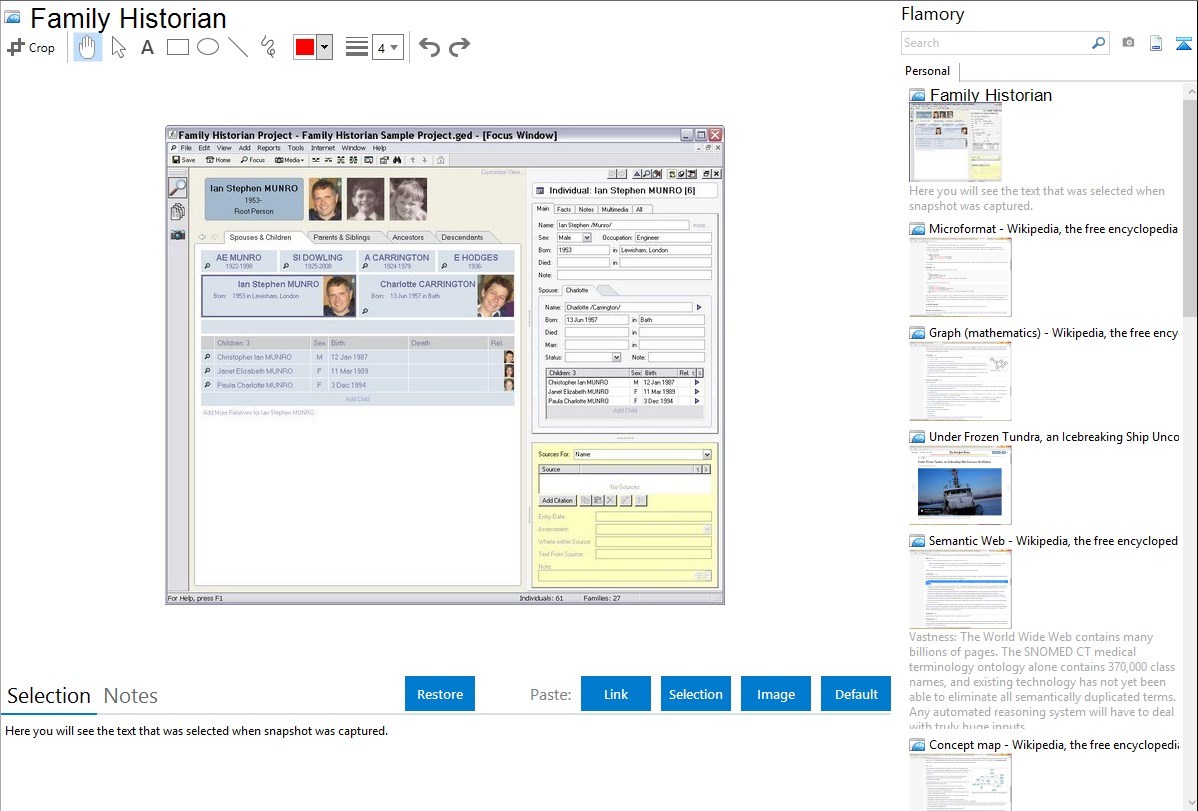
Task: Click the snapshot list scrollbar thumb
Action: [x=1190, y=206]
